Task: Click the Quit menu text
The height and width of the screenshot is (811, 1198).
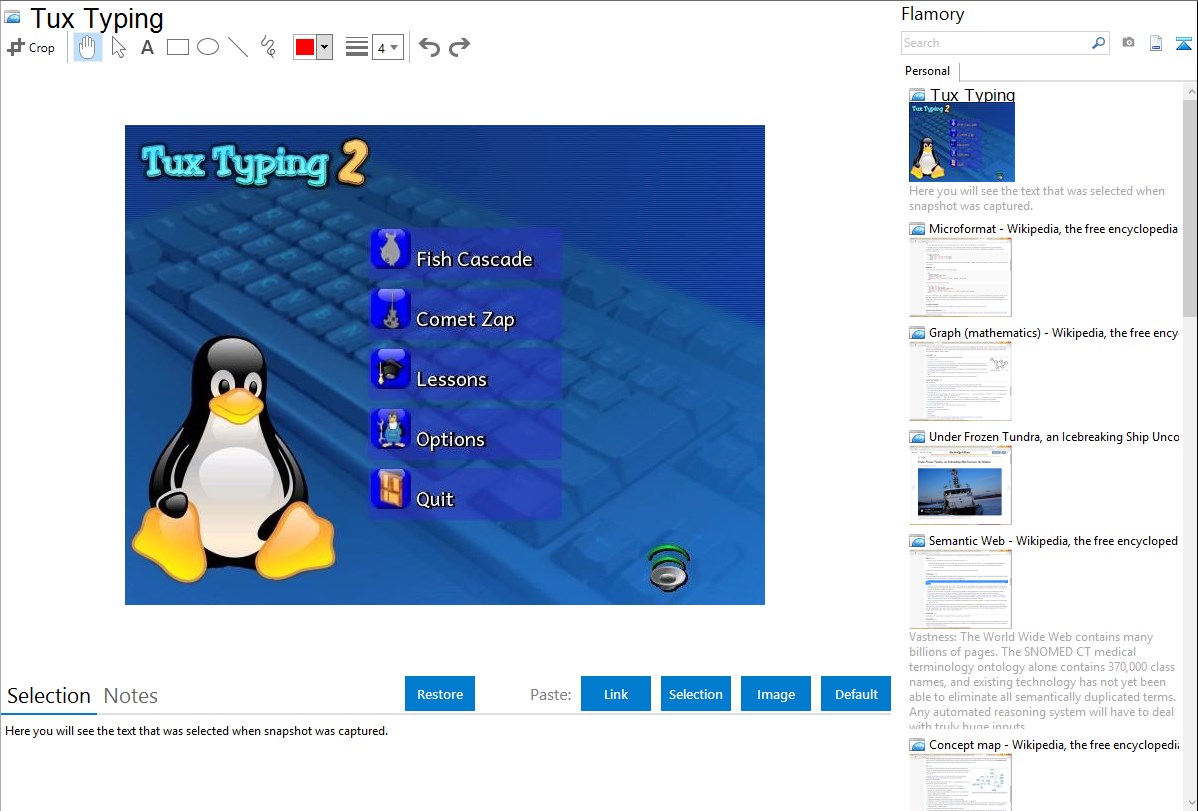Action: pos(435,499)
